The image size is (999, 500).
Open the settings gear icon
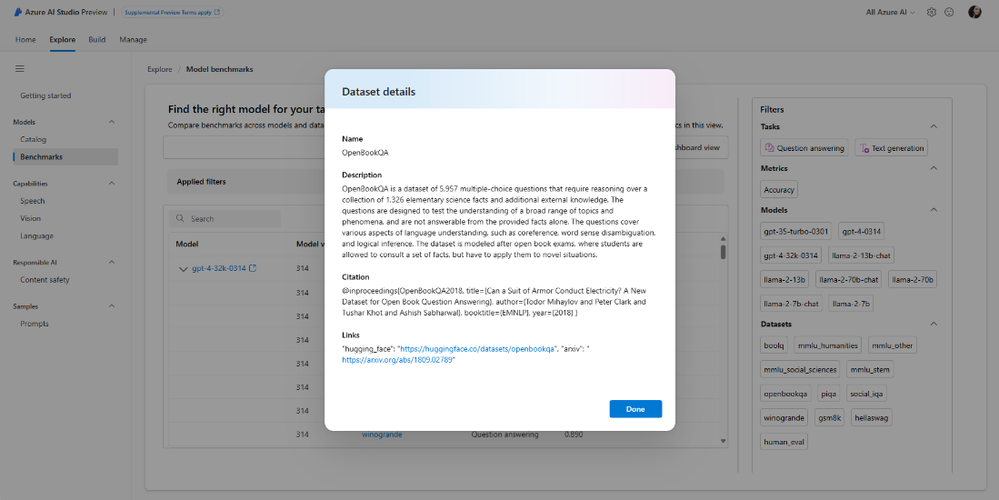pyautogui.click(x=931, y=12)
